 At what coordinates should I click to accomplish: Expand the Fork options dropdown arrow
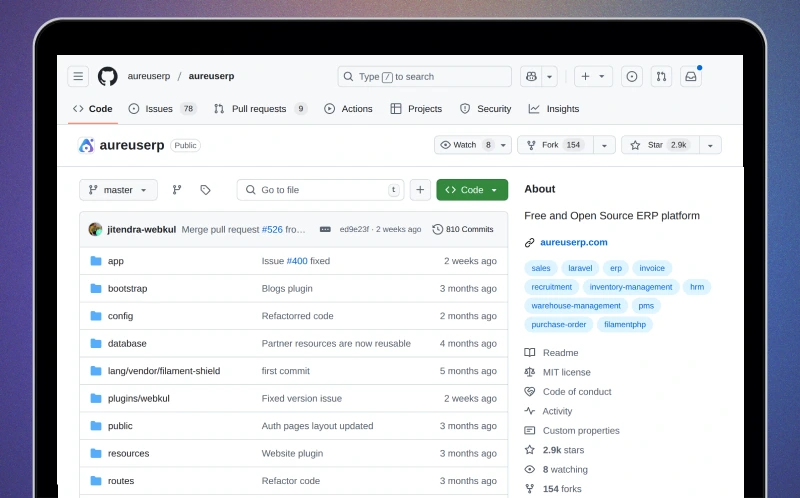pos(604,145)
